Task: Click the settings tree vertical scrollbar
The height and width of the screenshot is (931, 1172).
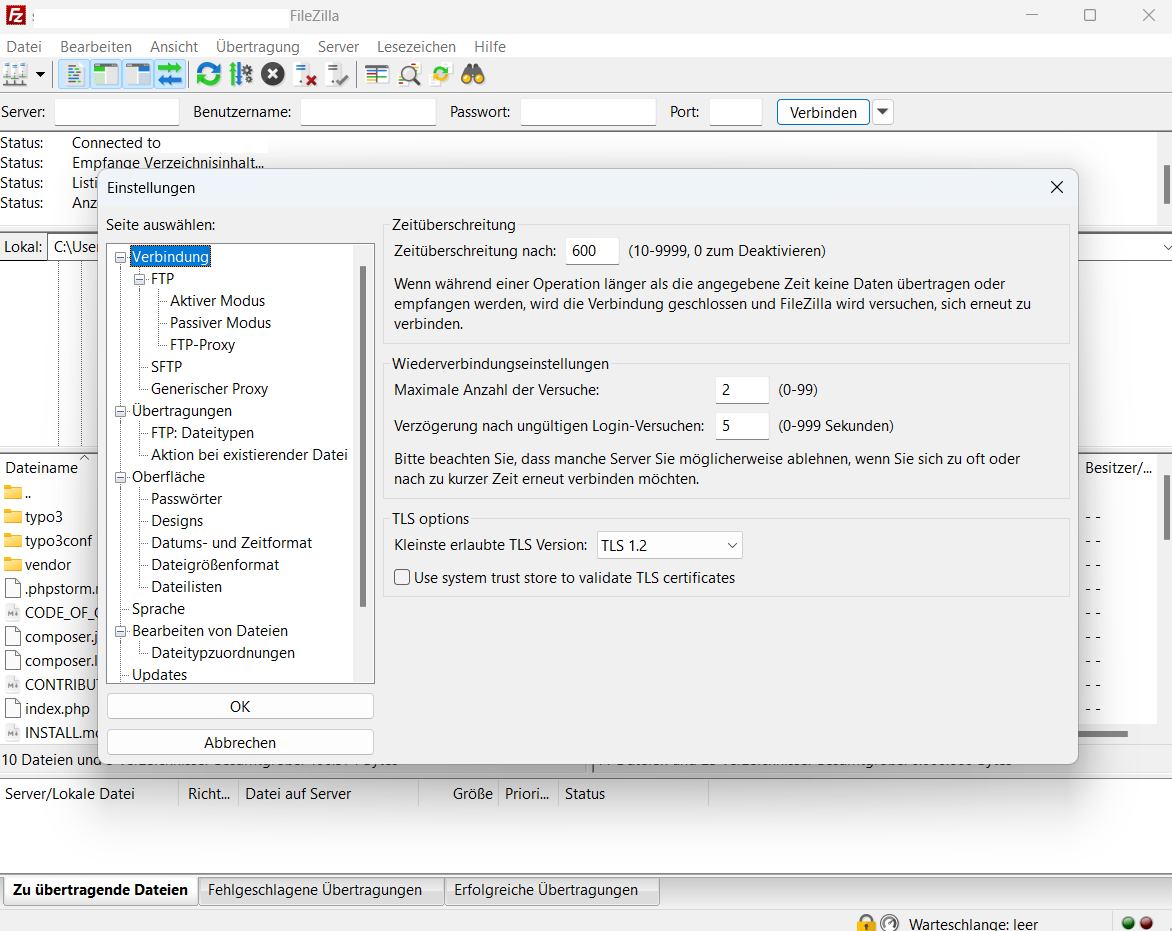Action: point(363,436)
